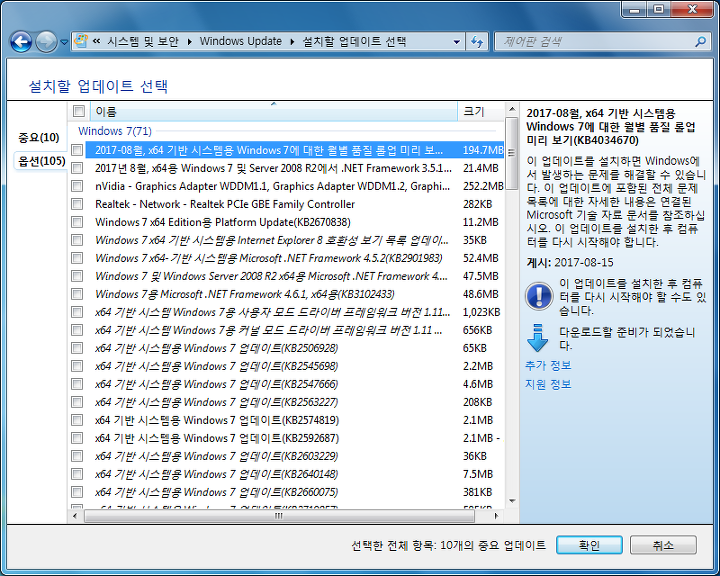Switch to the 옵션(105) tab
This screenshot has height=576, width=720.
click(41, 161)
